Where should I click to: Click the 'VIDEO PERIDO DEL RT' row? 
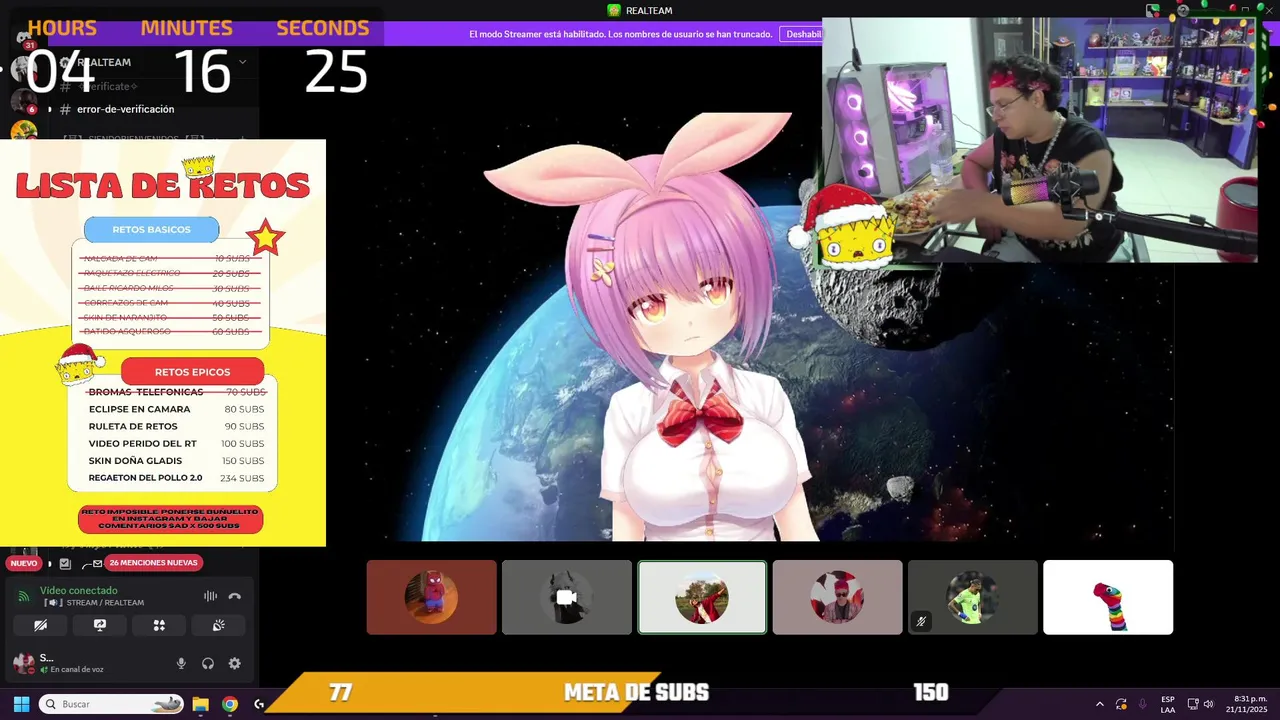(x=176, y=443)
